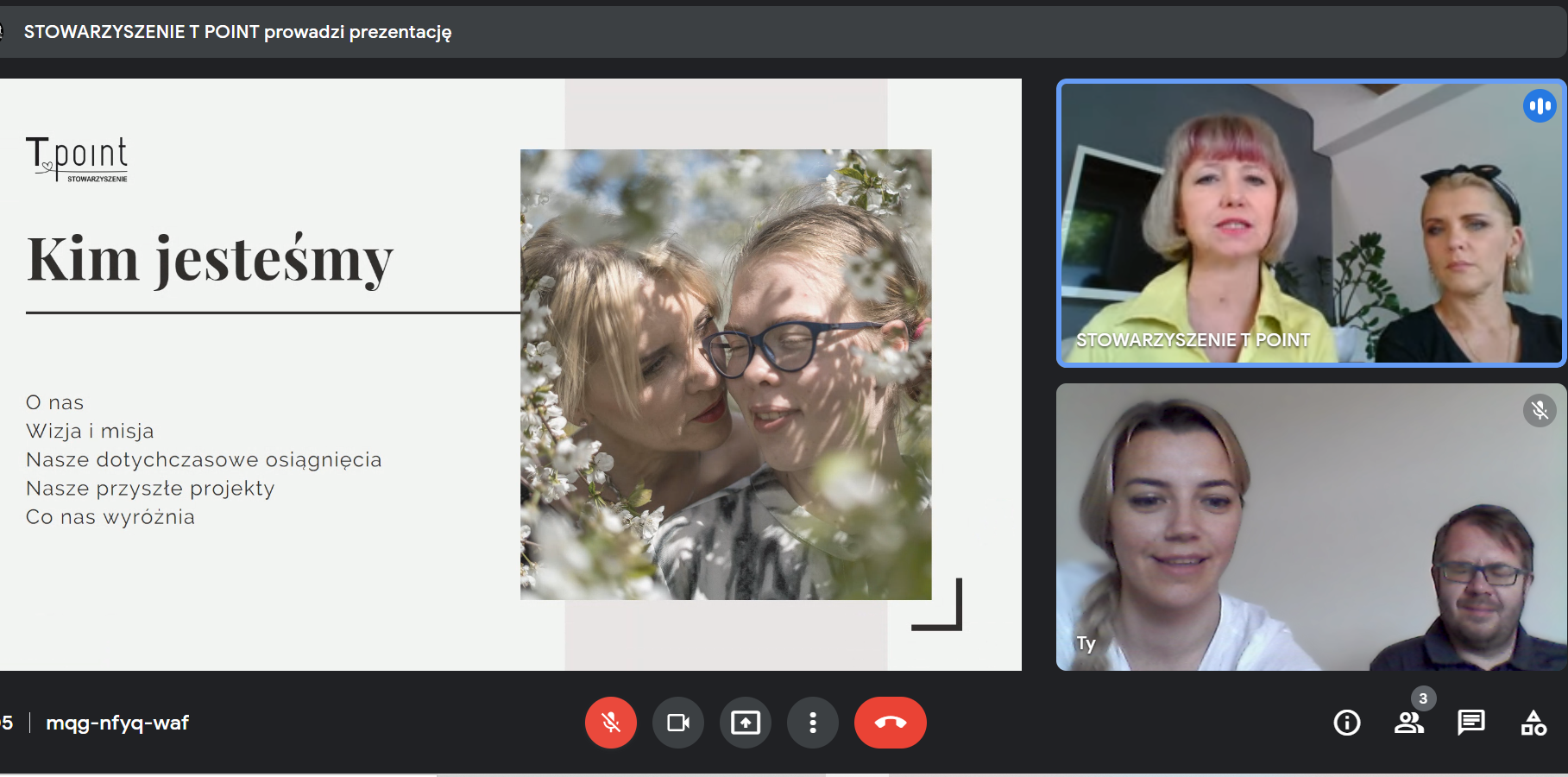The image size is (1568, 777).
Task: Click the blue speaking indicator on presenter tile
Action: [x=1540, y=106]
